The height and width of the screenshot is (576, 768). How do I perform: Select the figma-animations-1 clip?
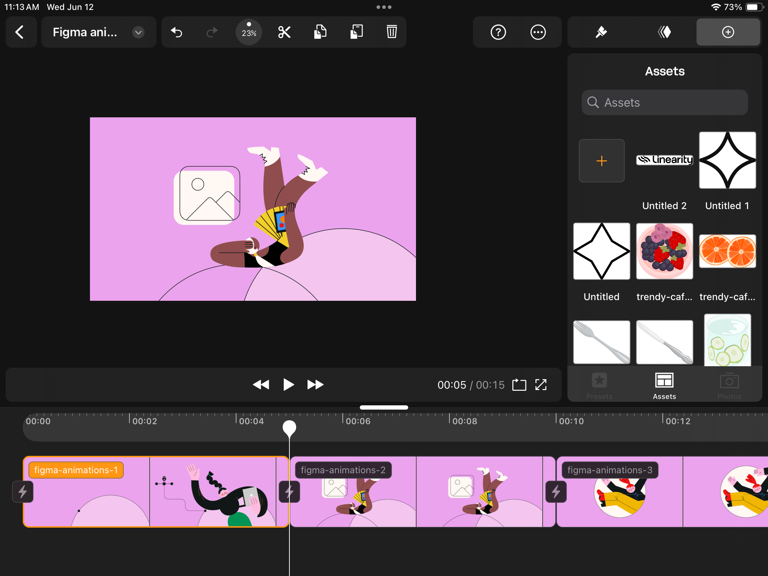[x=156, y=492]
